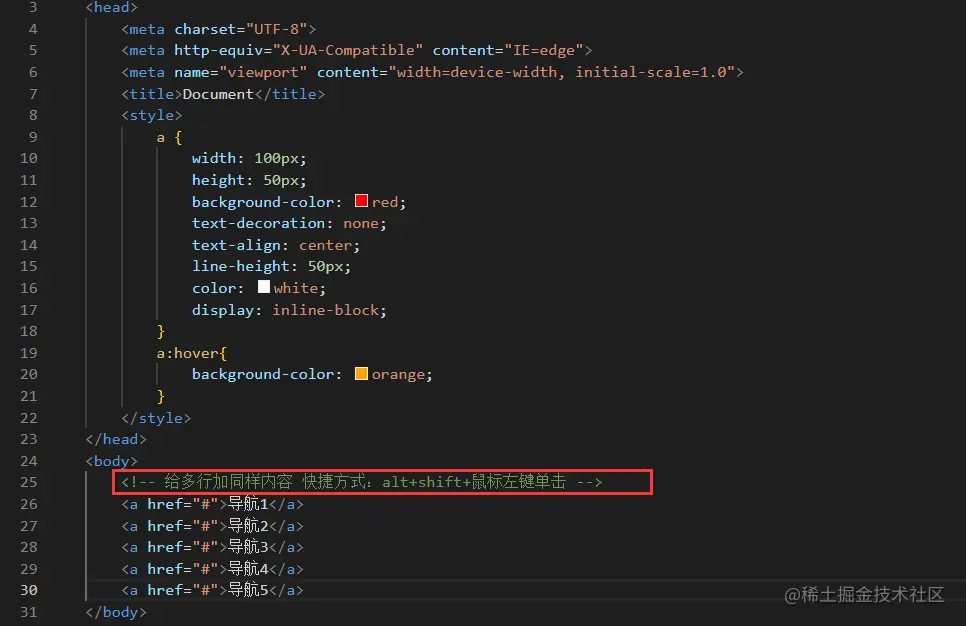Click the 'a {' selector on line 9
Screen dimensions: 966x626
click(169, 137)
